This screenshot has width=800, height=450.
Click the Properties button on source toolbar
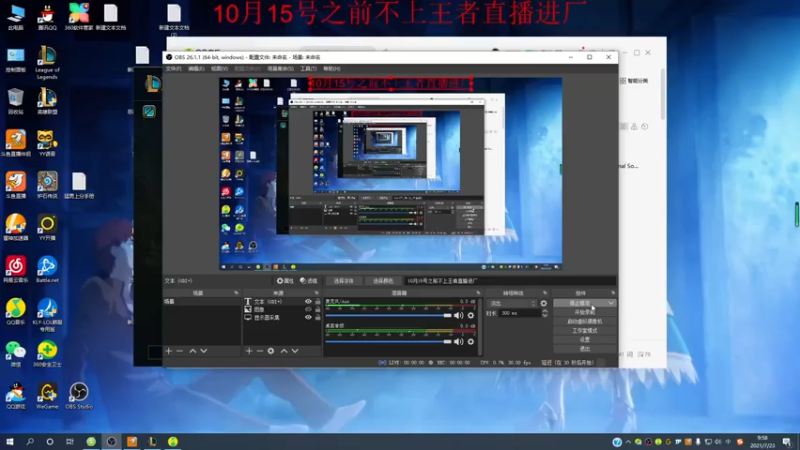click(x=285, y=281)
